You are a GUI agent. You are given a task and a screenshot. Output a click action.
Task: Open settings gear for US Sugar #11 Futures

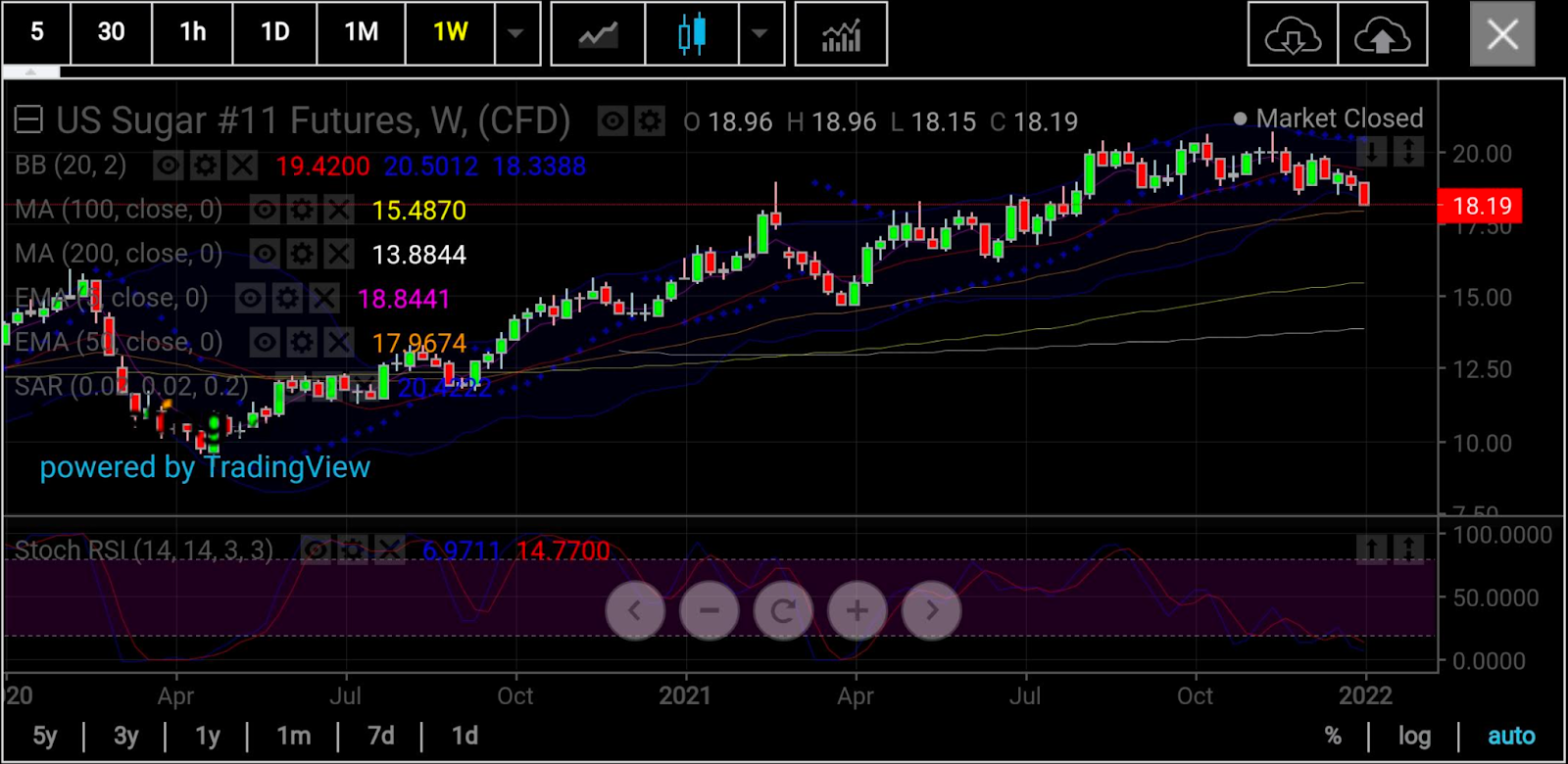pyautogui.click(x=649, y=121)
